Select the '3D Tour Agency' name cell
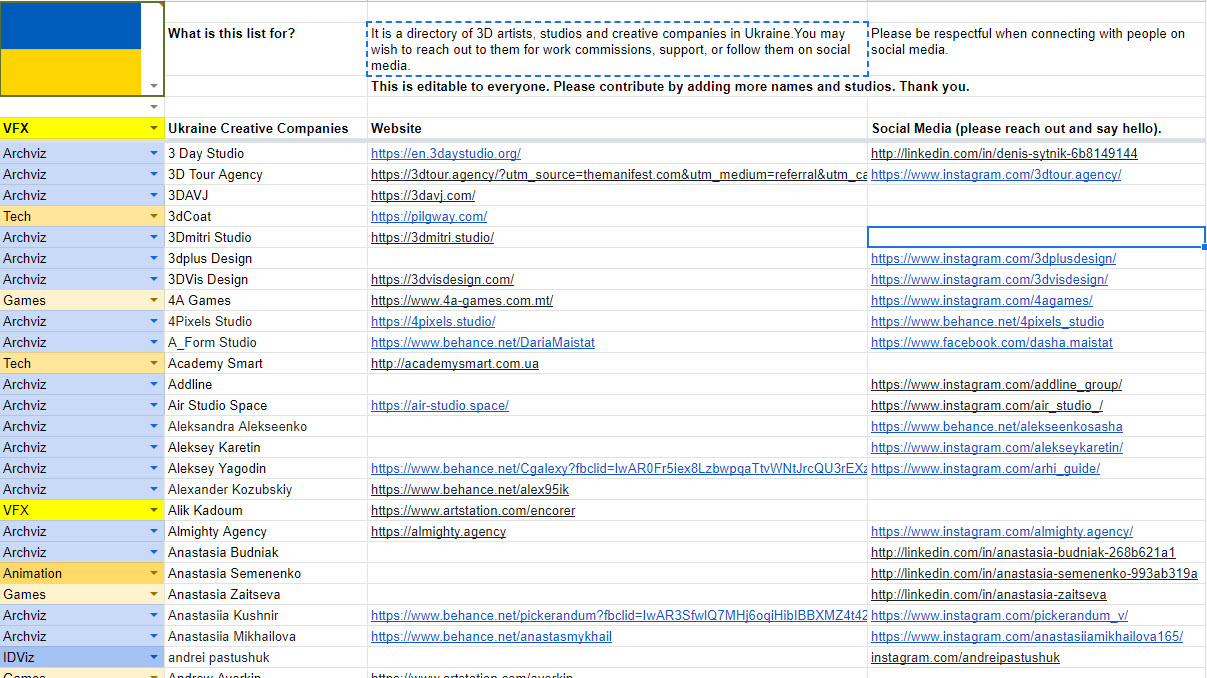The image size is (1207, 678). point(266,175)
